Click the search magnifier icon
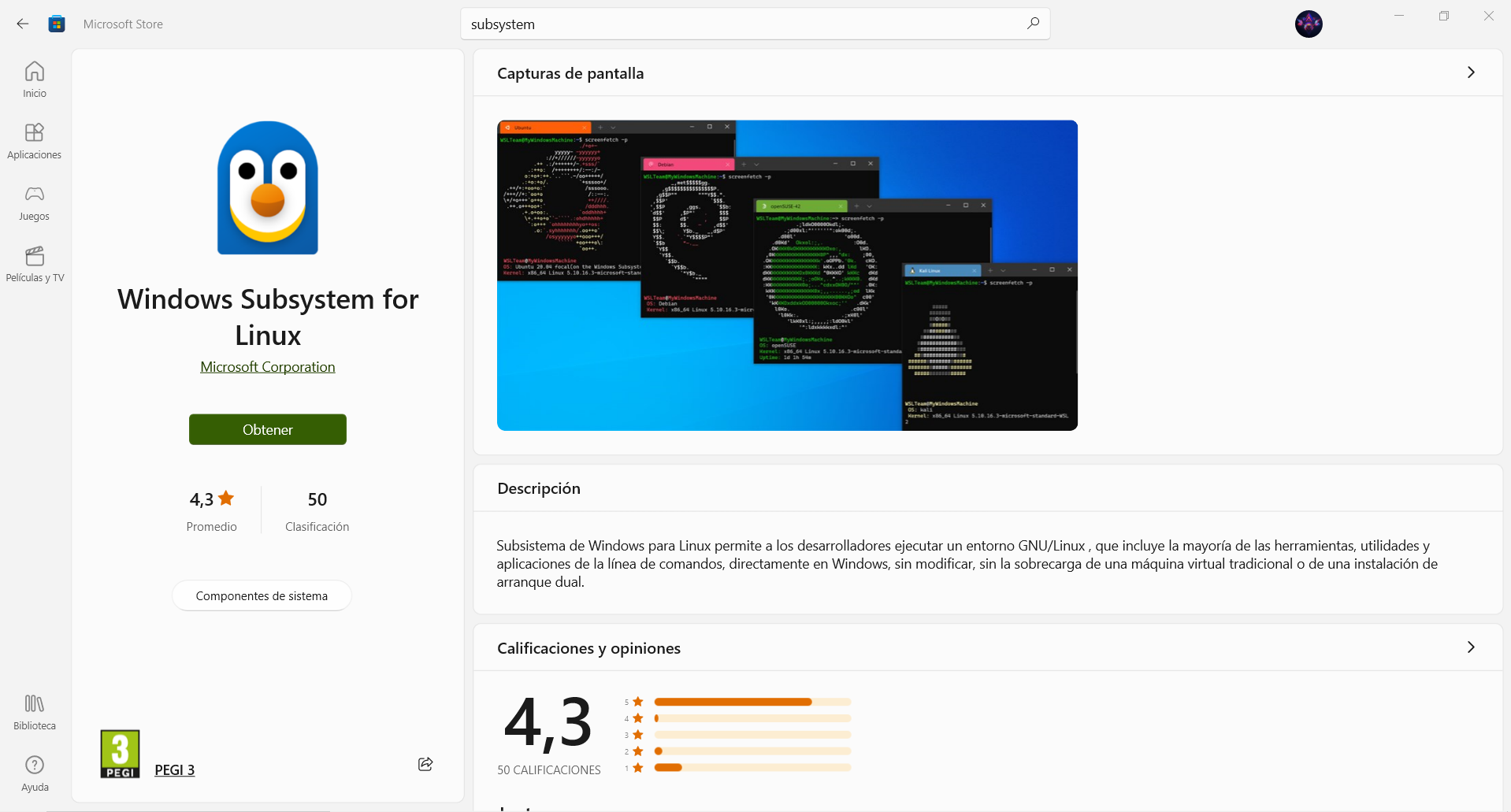This screenshot has width=1511, height=812. (x=1033, y=24)
